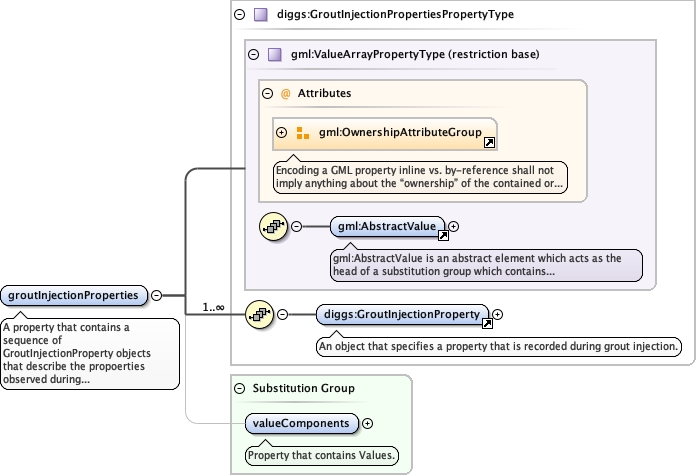
Task: Collapse the gml:ValueArrayPropertyType restriction base section
Action: pyautogui.click(x=253, y=55)
